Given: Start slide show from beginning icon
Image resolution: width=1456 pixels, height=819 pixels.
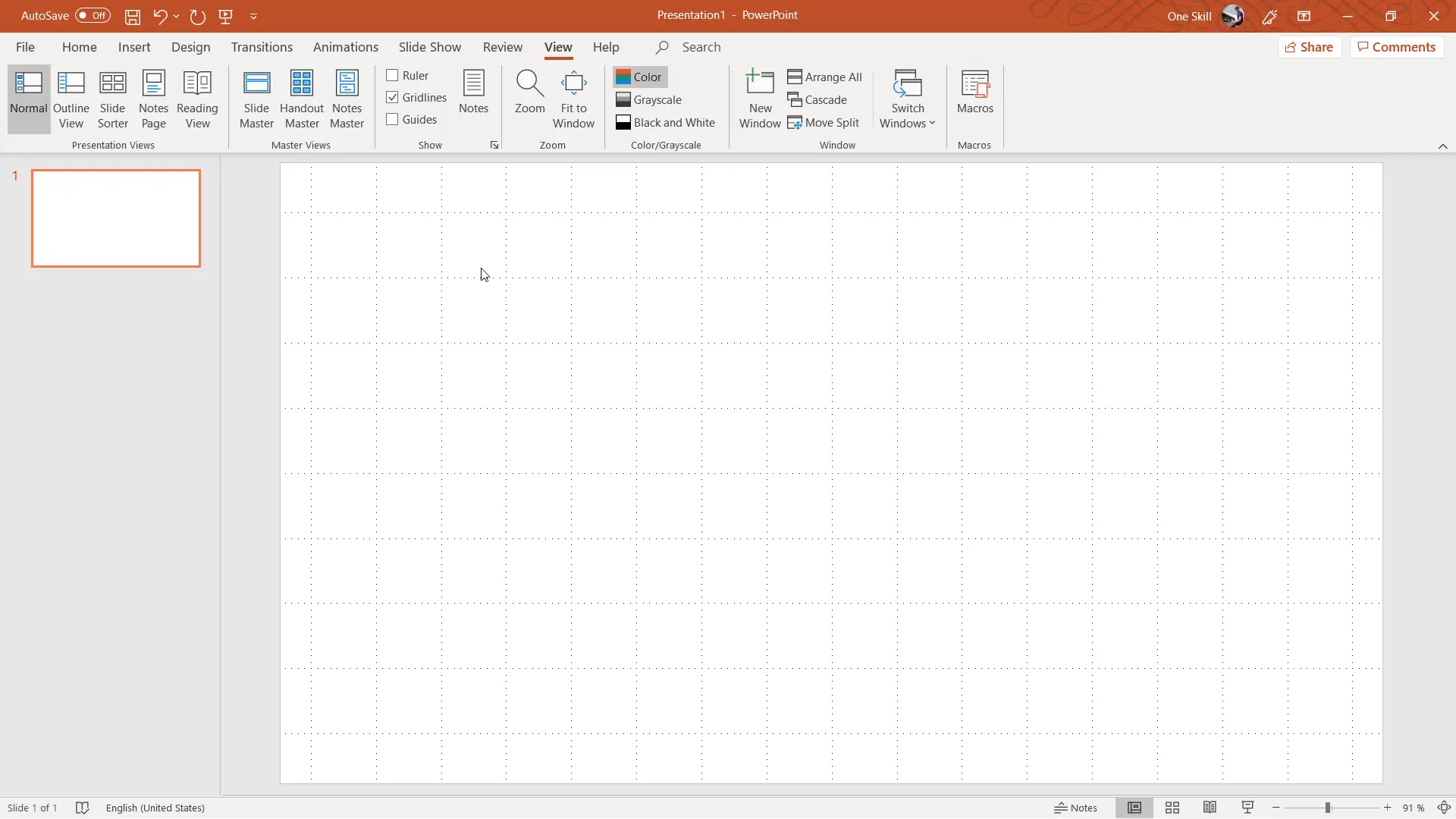Looking at the screenshot, I should (225, 16).
